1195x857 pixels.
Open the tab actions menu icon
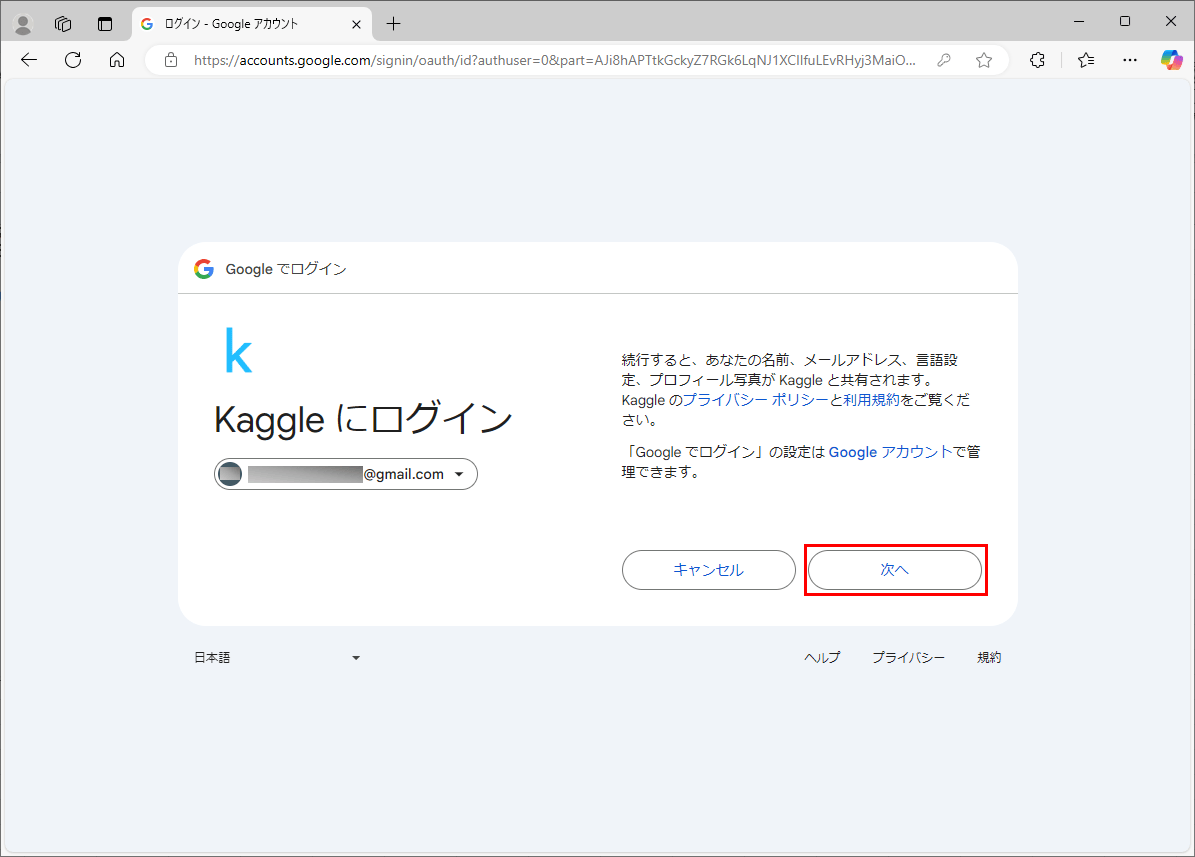point(105,24)
